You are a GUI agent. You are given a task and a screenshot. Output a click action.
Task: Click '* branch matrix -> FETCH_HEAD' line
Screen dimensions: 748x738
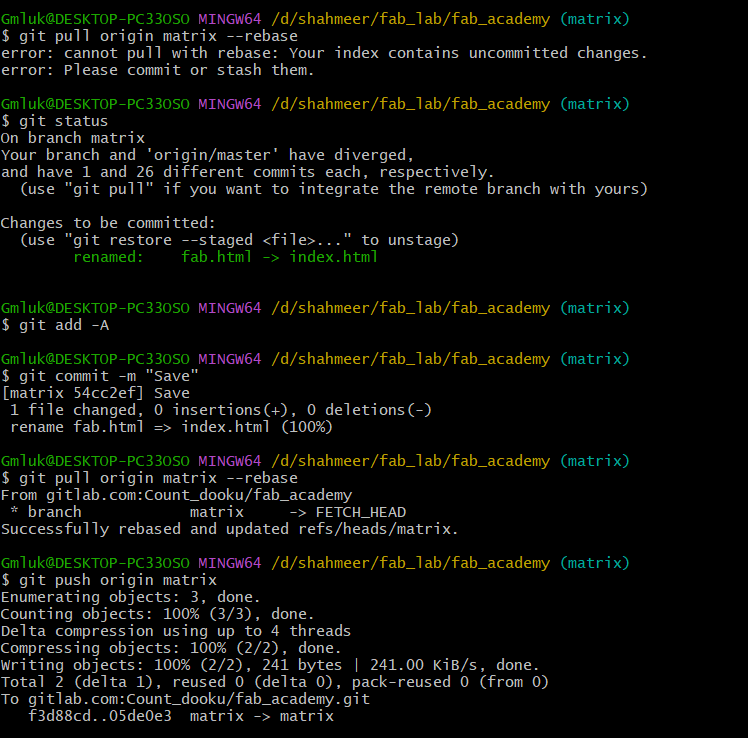pyautogui.click(x=208, y=512)
